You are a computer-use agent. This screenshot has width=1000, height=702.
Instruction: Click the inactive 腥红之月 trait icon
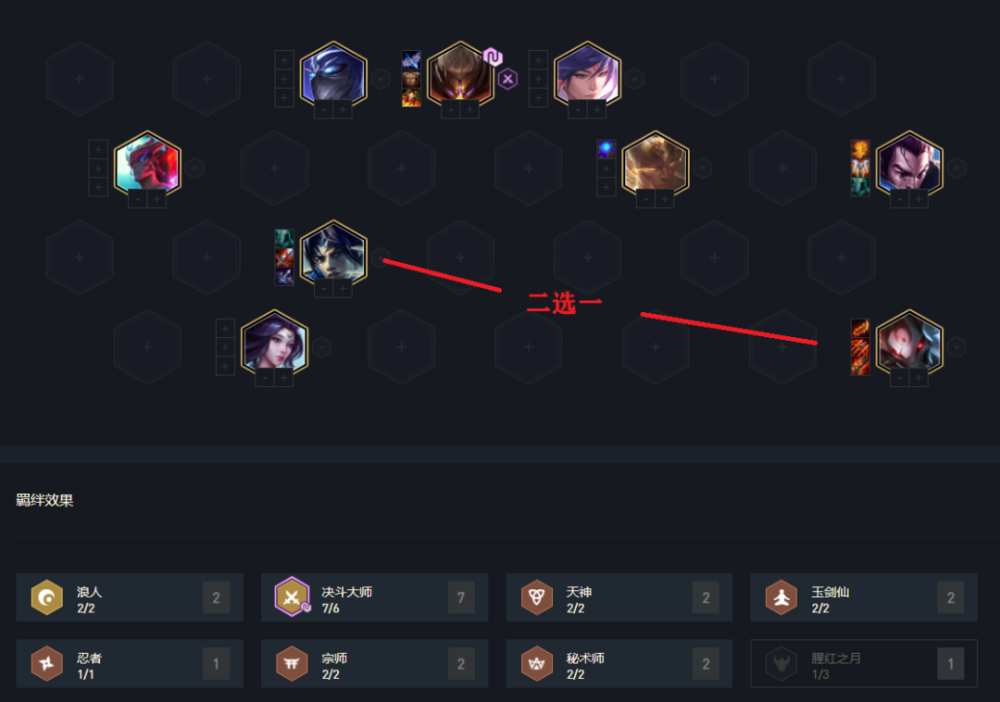pos(781,664)
